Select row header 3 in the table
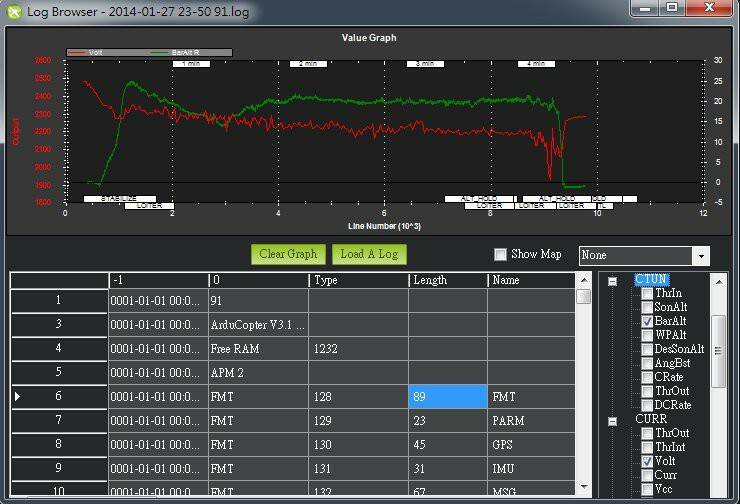Image resolution: width=740 pixels, height=504 pixels. click(59, 325)
